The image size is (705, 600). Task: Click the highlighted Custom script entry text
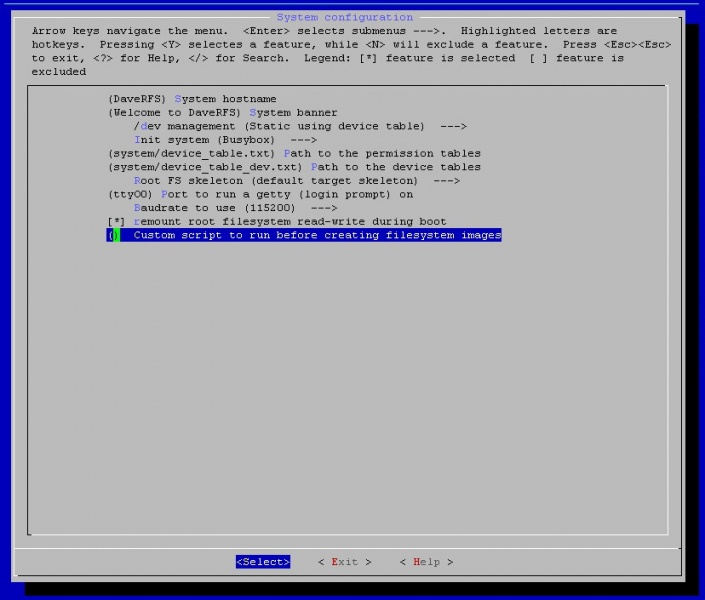click(317, 235)
